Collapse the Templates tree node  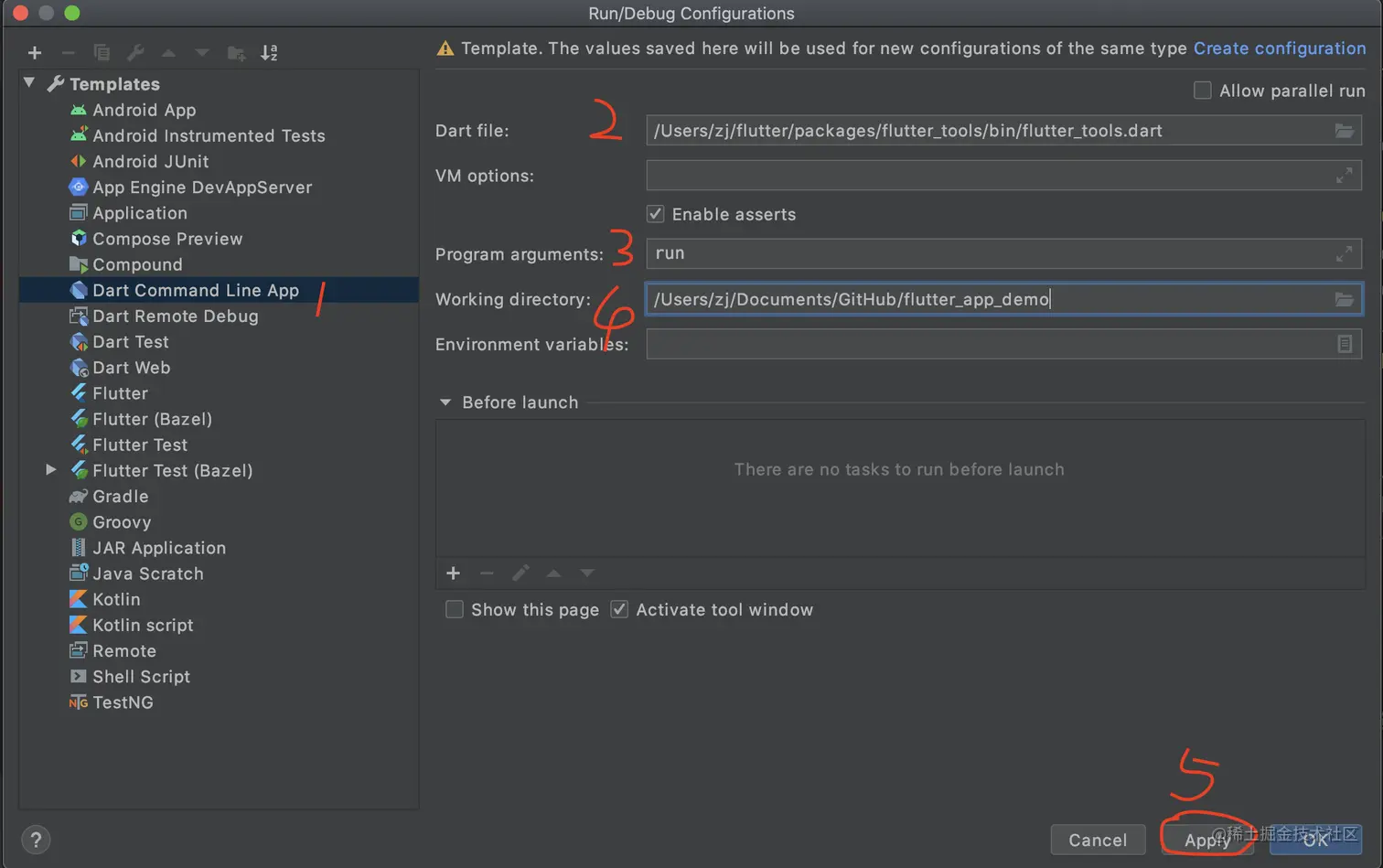pos(29,83)
